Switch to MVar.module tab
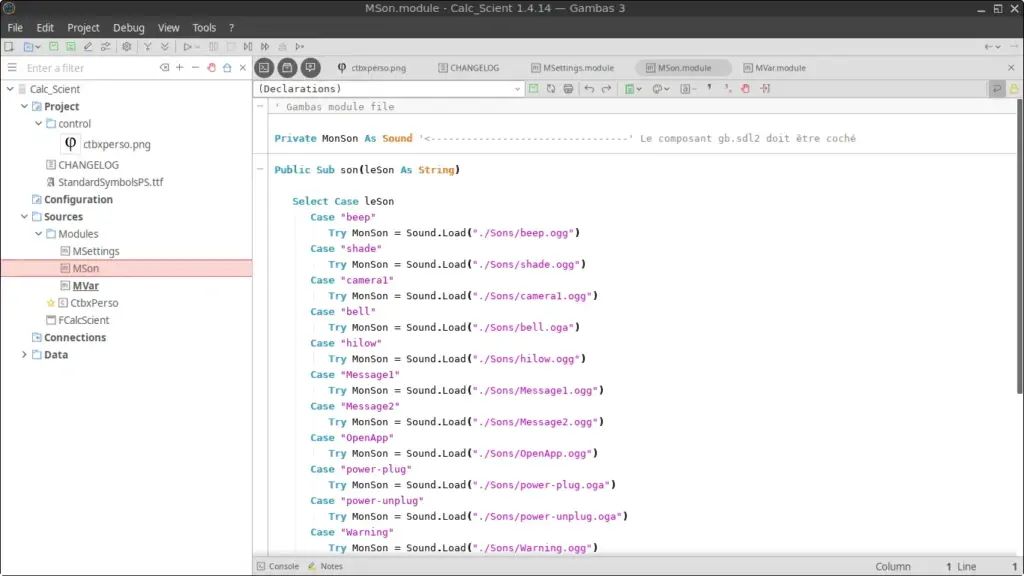Viewport: 1024px width, 576px height. point(775,68)
